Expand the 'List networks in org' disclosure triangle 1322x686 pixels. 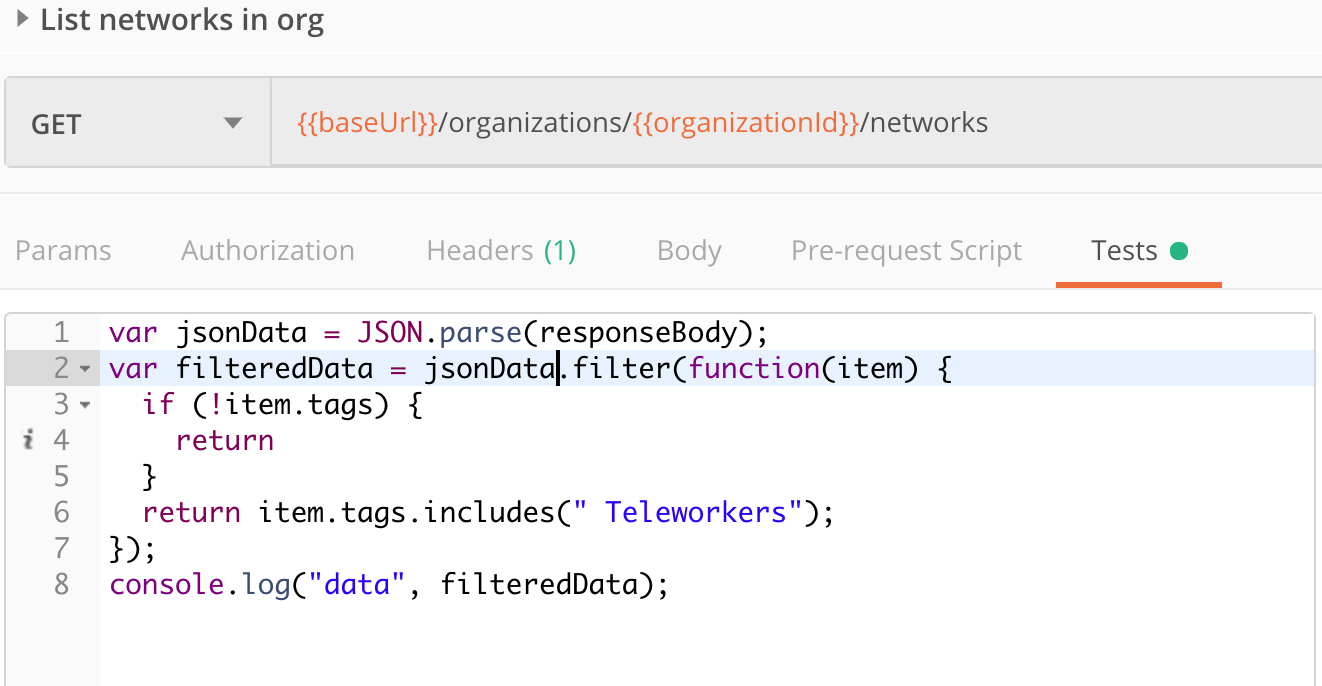23,19
